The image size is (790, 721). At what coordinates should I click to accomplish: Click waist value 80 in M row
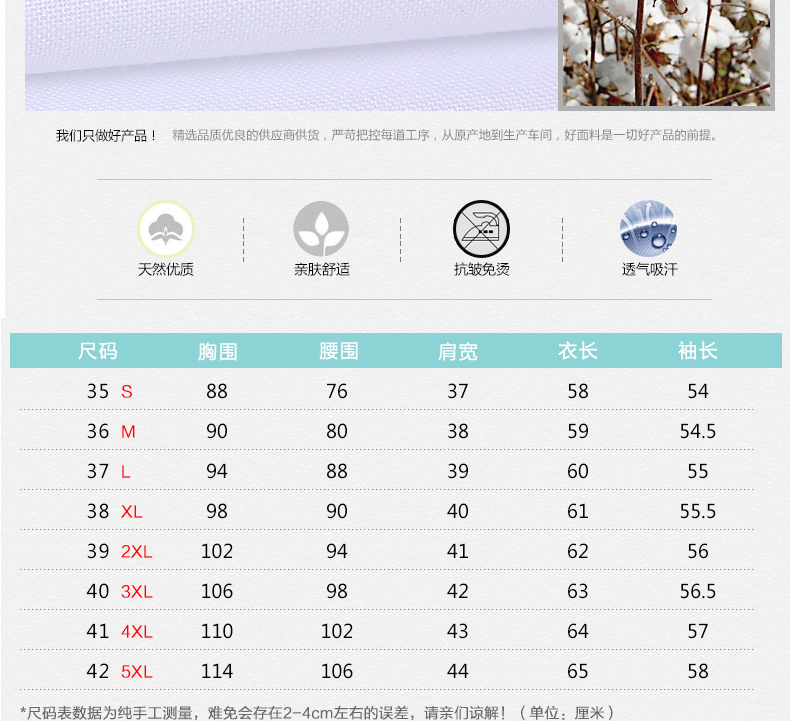point(337,432)
